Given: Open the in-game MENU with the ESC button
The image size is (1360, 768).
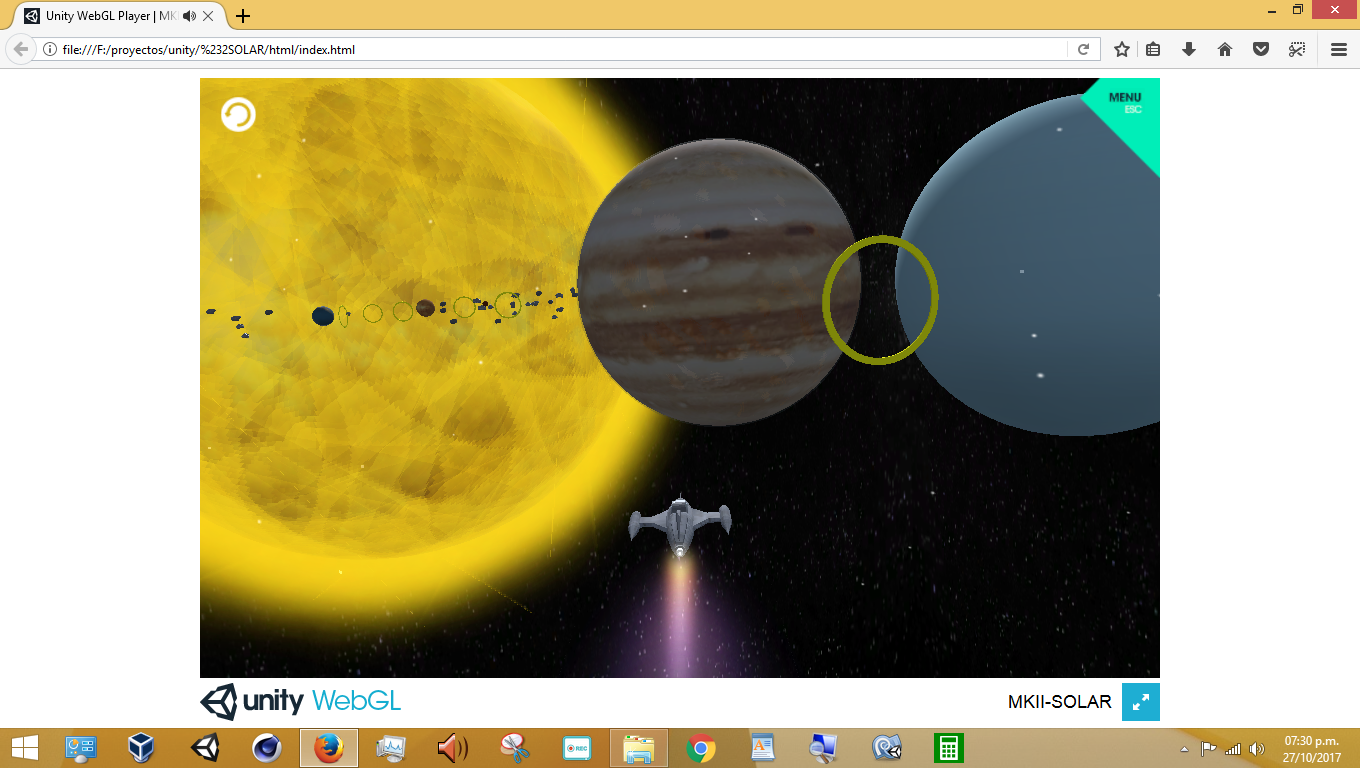Looking at the screenshot, I should click(x=1126, y=102).
